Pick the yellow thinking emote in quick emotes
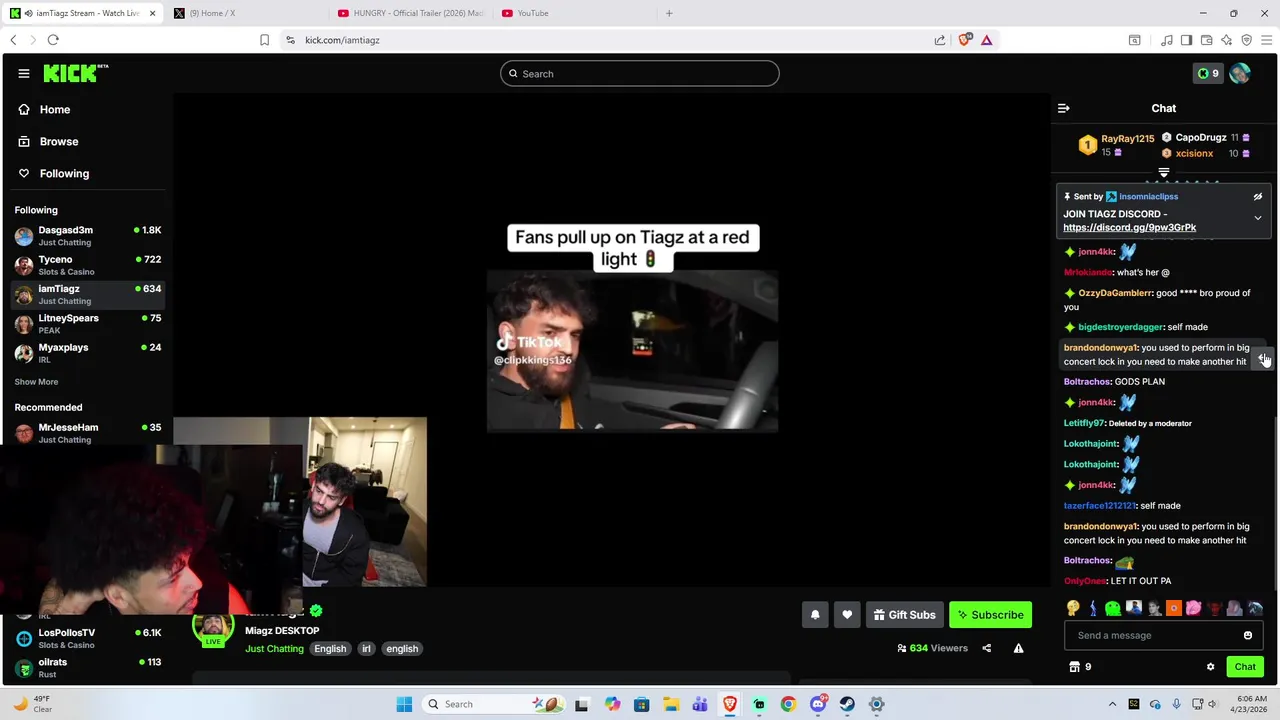 pyautogui.click(x=1073, y=608)
